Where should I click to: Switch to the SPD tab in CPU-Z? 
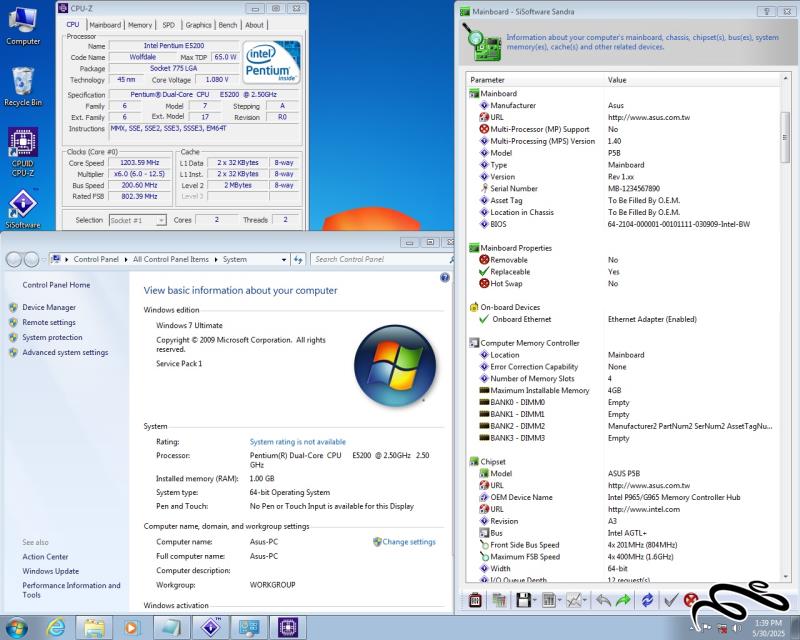click(168, 25)
